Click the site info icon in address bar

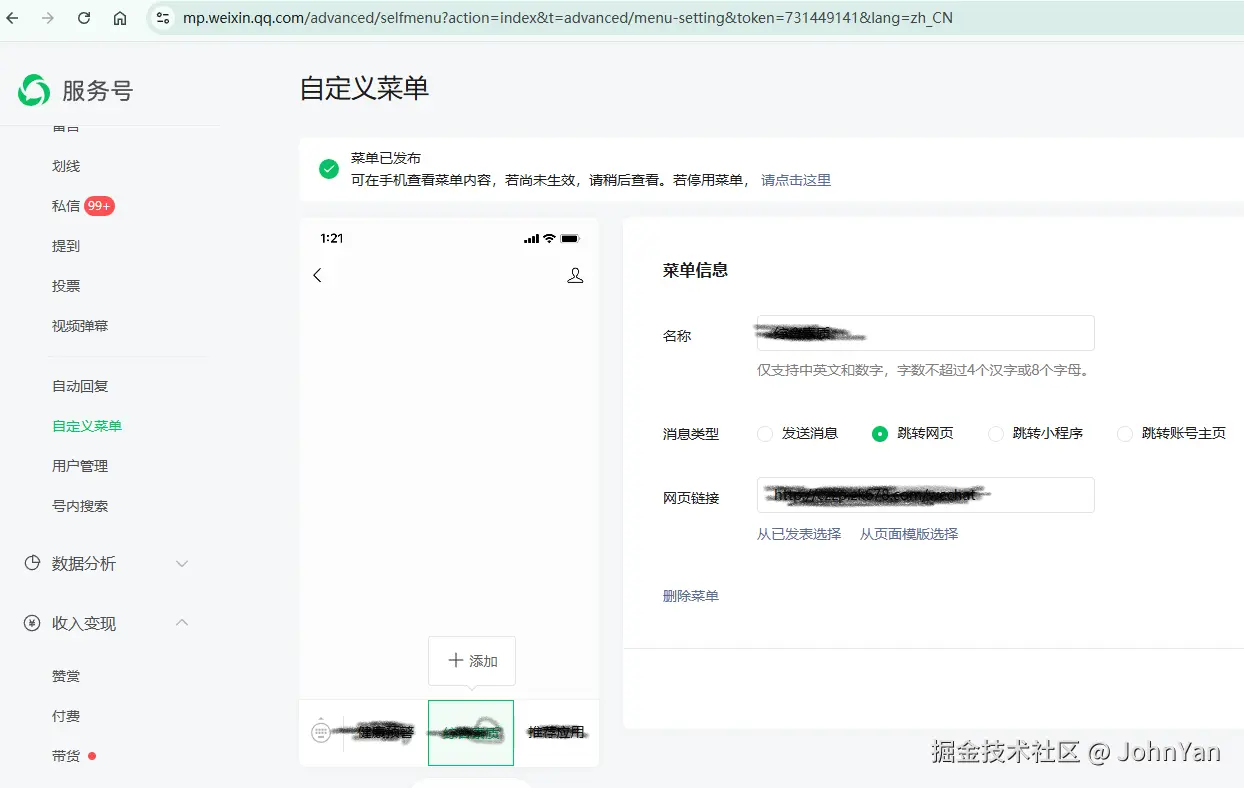coord(164,18)
